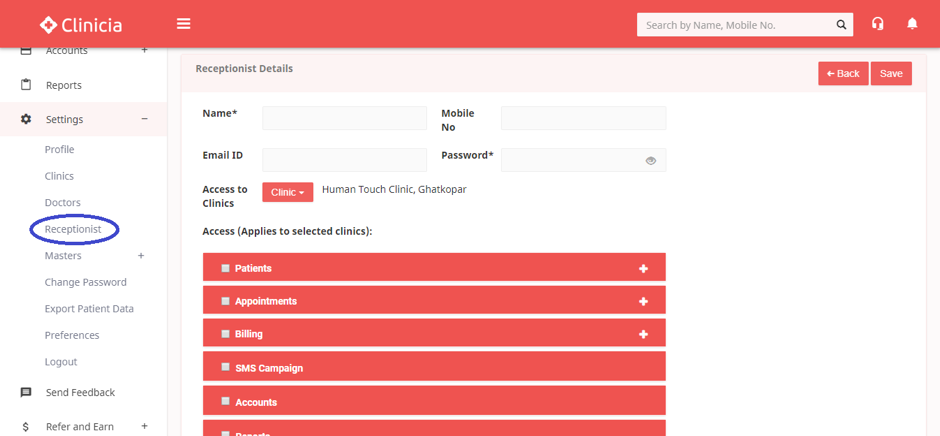Expand the Refer and Earn menu
940x436 pixels.
tap(144, 426)
